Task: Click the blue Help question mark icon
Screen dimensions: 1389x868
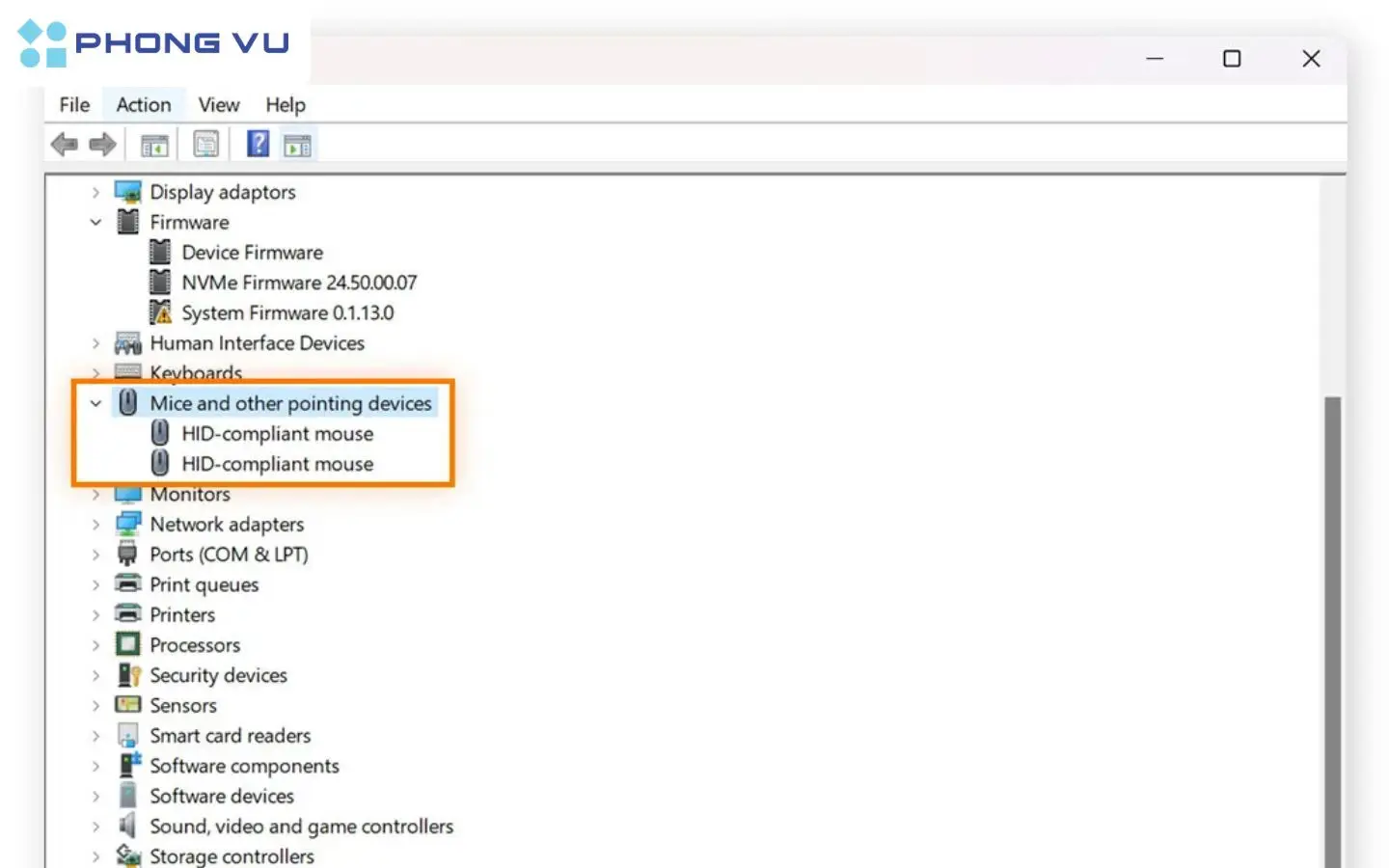Action: (x=258, y=144)
